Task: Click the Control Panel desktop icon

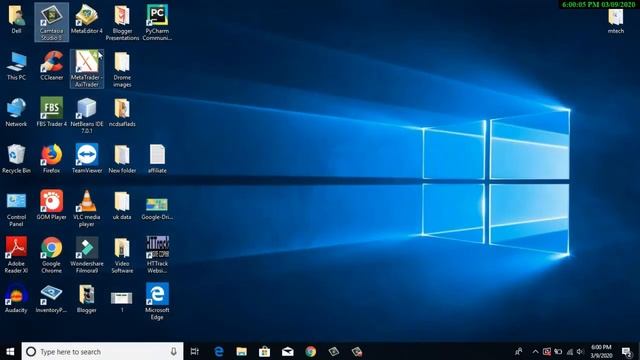Action: [16, 210]
